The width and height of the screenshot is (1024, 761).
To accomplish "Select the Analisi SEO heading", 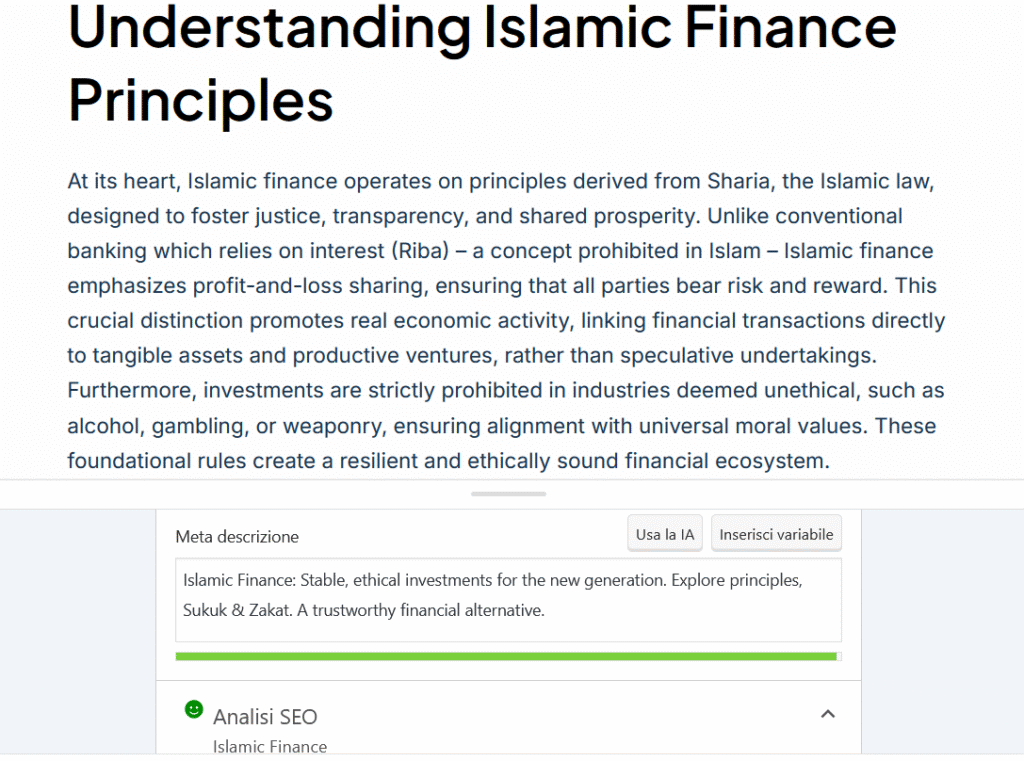I will tap(265, 717).
